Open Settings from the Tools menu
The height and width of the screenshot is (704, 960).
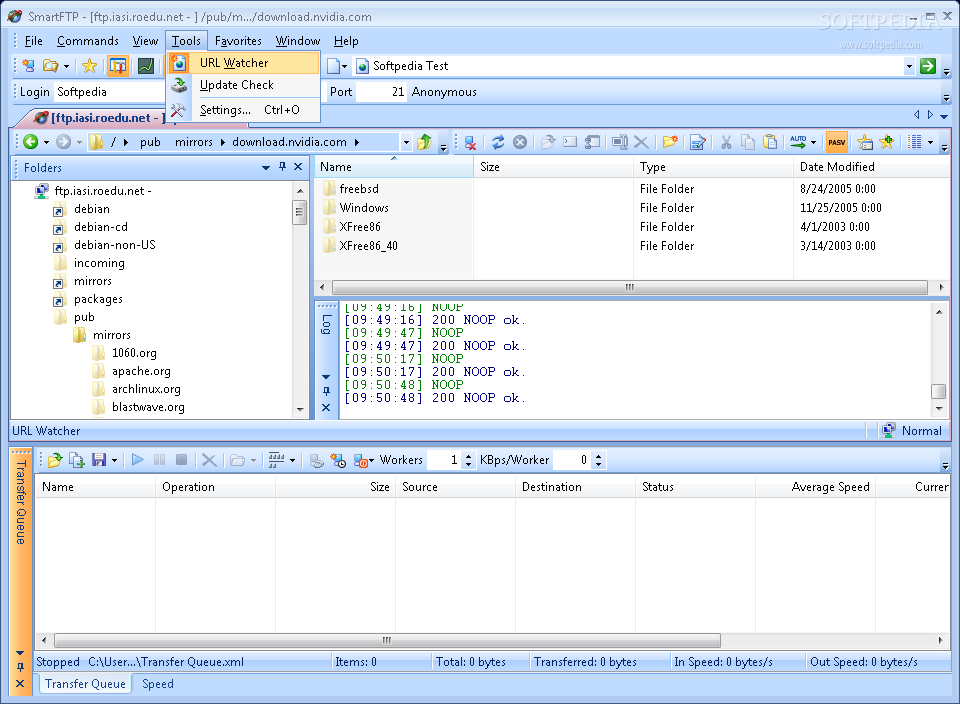tap(244, 110)
